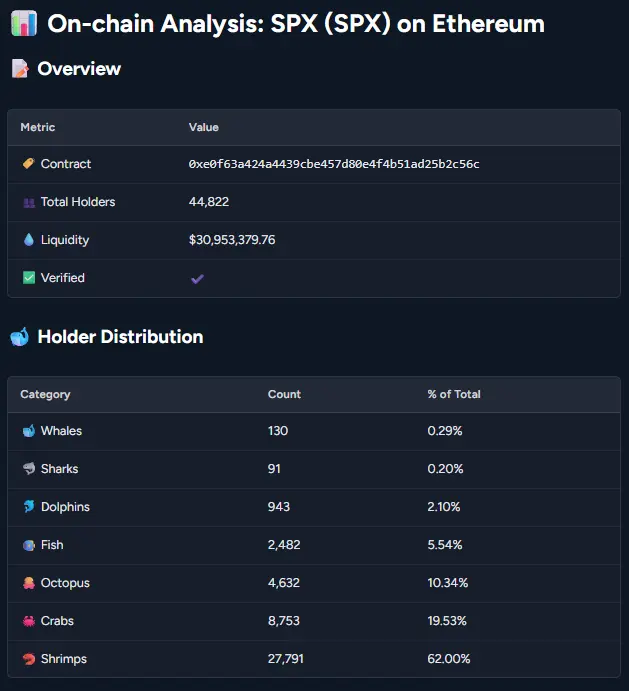Click the dolphin icon in the Dolphins row
Viewport: 629px width, 691px height.
29,506
